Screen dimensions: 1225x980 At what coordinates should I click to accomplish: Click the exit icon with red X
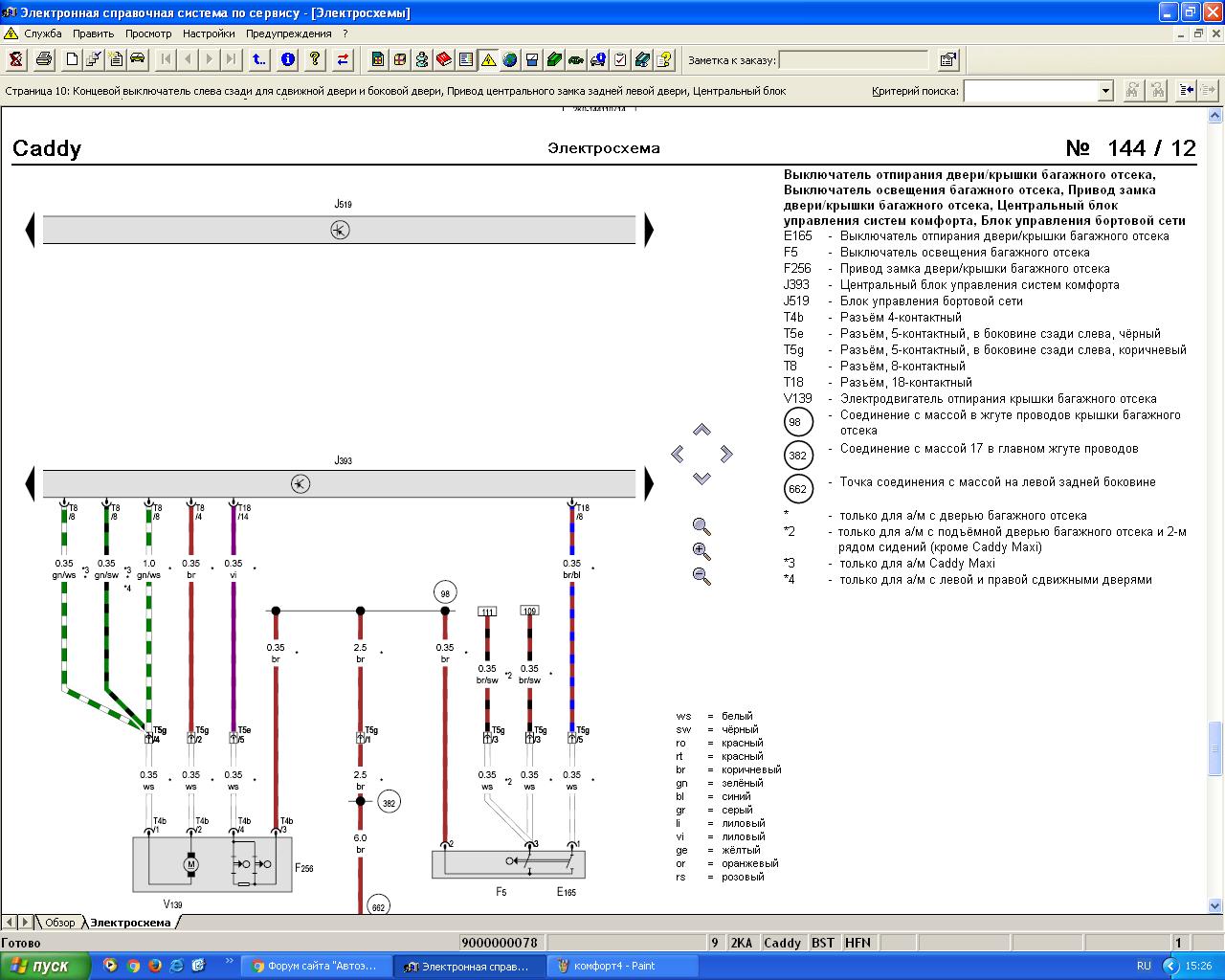tap(17, 59)
